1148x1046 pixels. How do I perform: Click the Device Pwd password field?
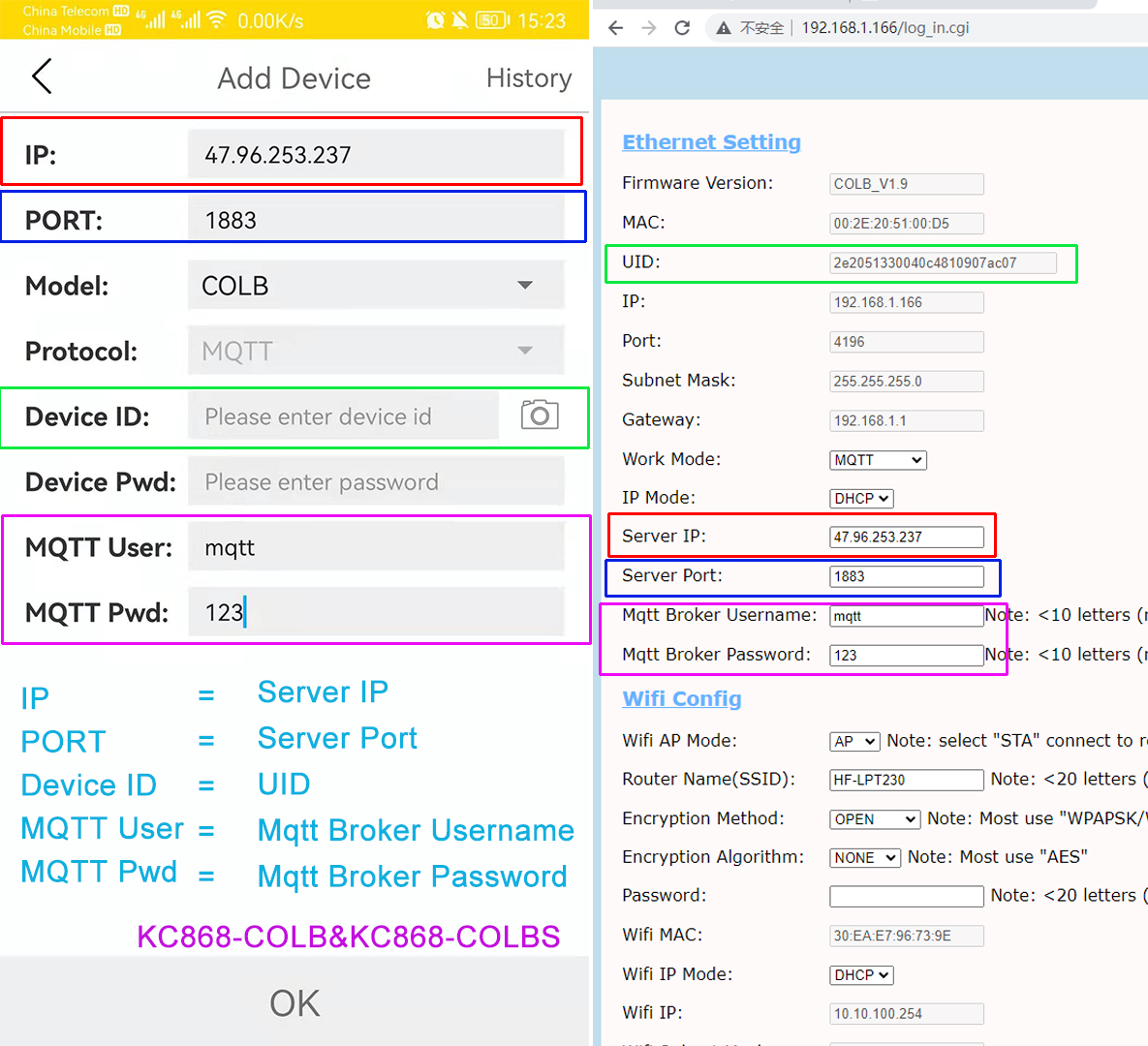375,482
